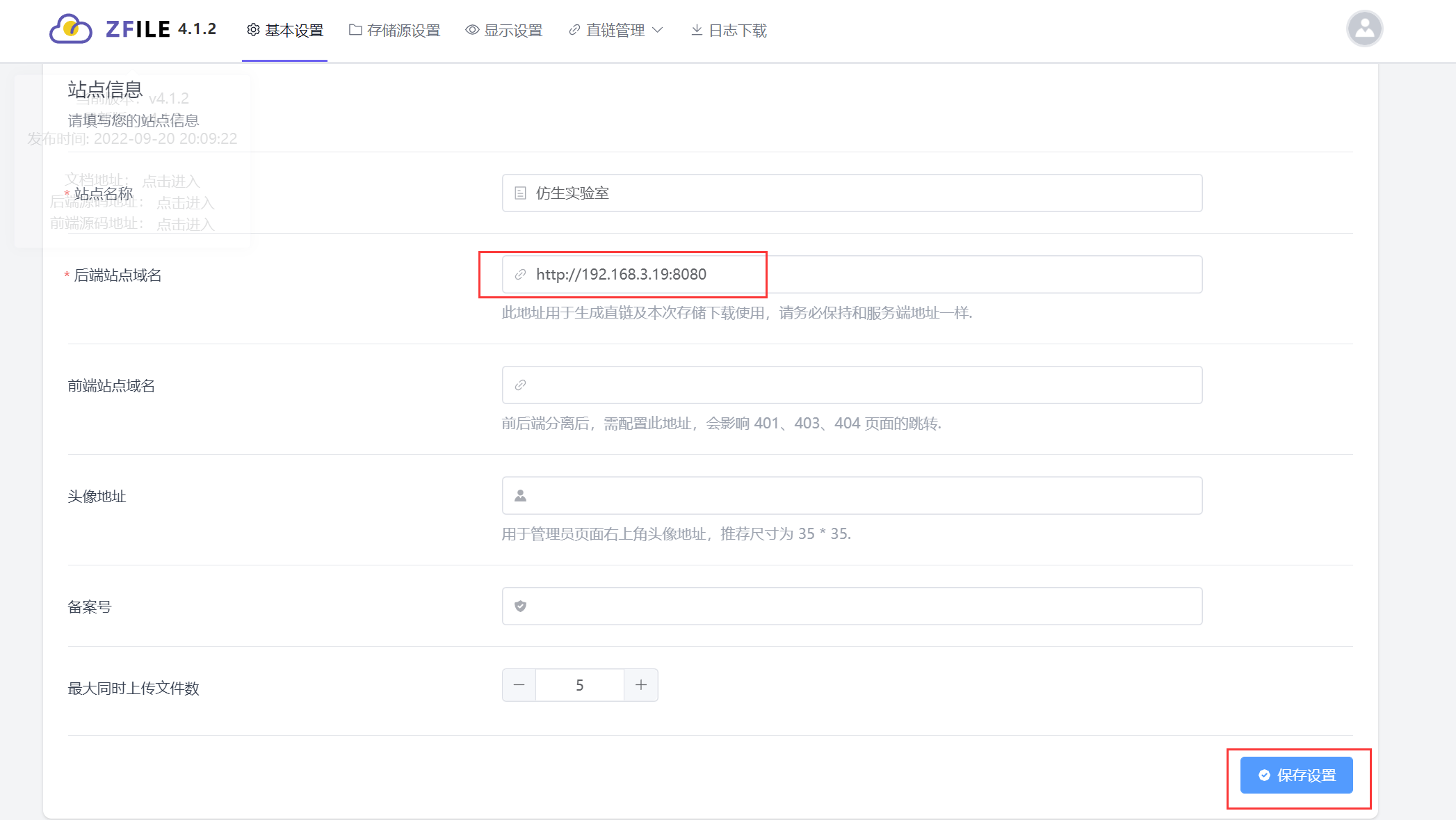Focus the 站点名称 input with 仿生实验室
This screenshot has height=820, width=1456.
tap(852, 193)
